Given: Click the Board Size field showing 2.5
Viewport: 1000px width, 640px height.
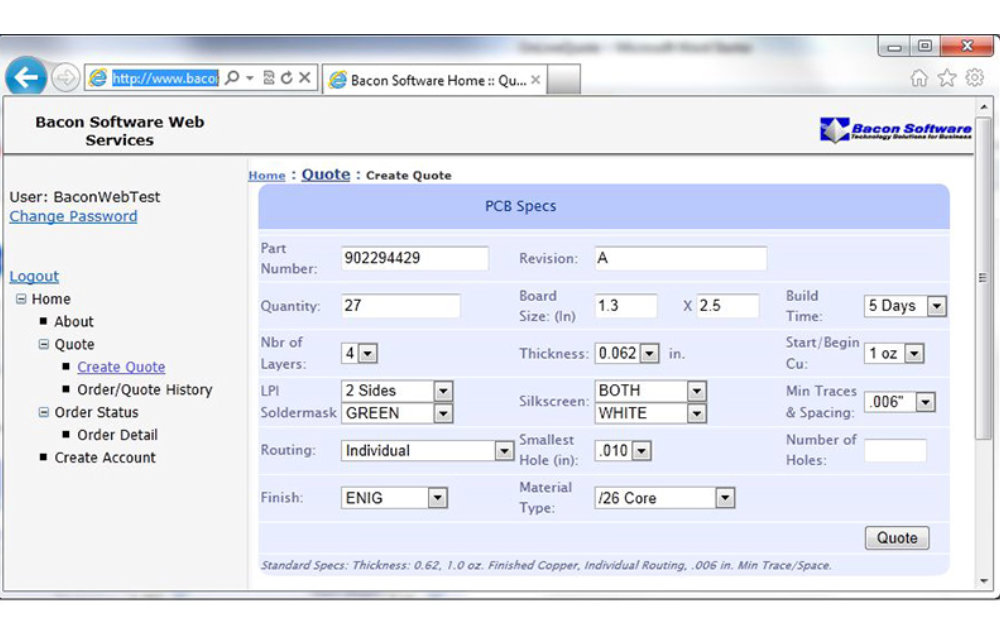Looking at the screenshot, I should (728, 306).
